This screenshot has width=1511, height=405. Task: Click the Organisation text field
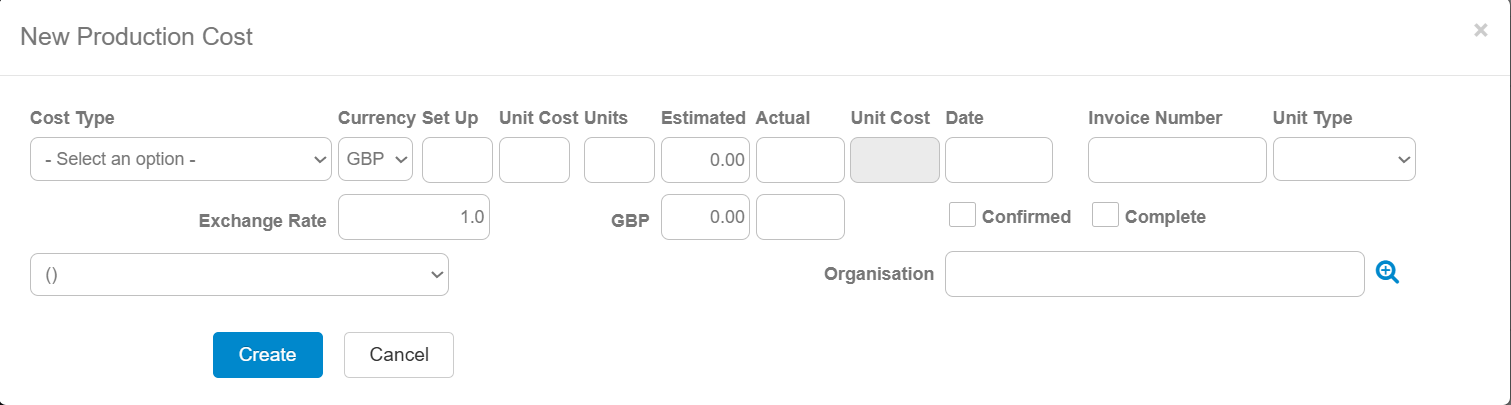point(1154,274)
